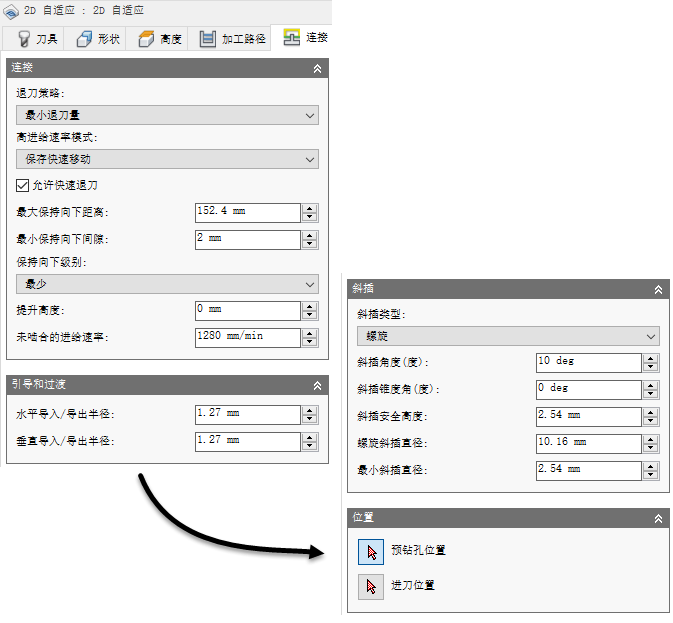Click the 未啮合的进给速率 field 1280 mm/min

[x=248, y=338]
